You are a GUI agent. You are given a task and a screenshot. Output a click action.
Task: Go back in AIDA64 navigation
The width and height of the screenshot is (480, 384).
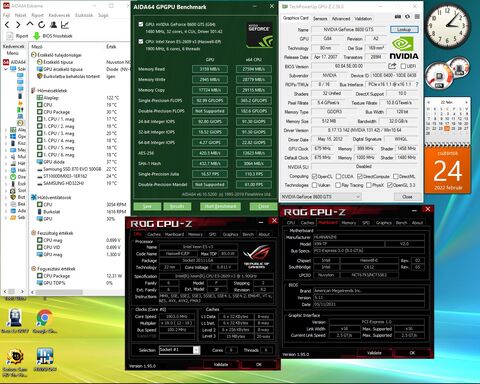pyautogui.click(x=7, y=25)
